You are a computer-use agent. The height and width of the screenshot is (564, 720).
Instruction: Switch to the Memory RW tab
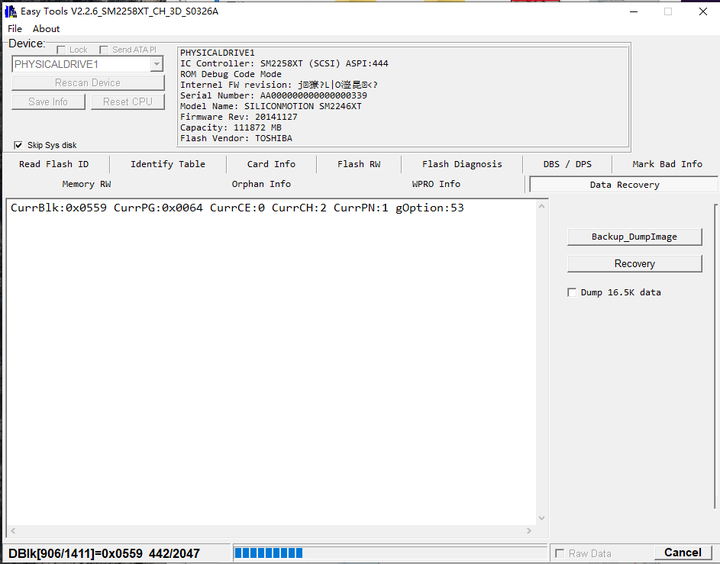coord(86,184)
